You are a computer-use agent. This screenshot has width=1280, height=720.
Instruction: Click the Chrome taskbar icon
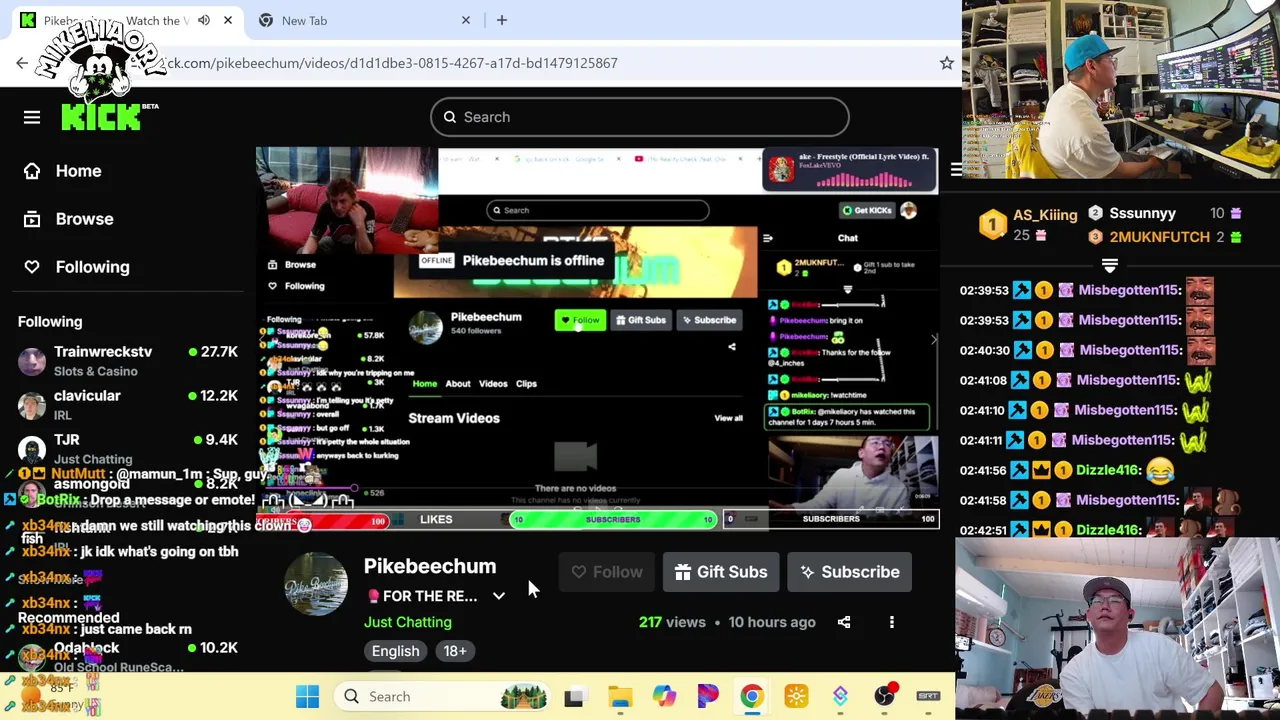(x=751, y=697)
